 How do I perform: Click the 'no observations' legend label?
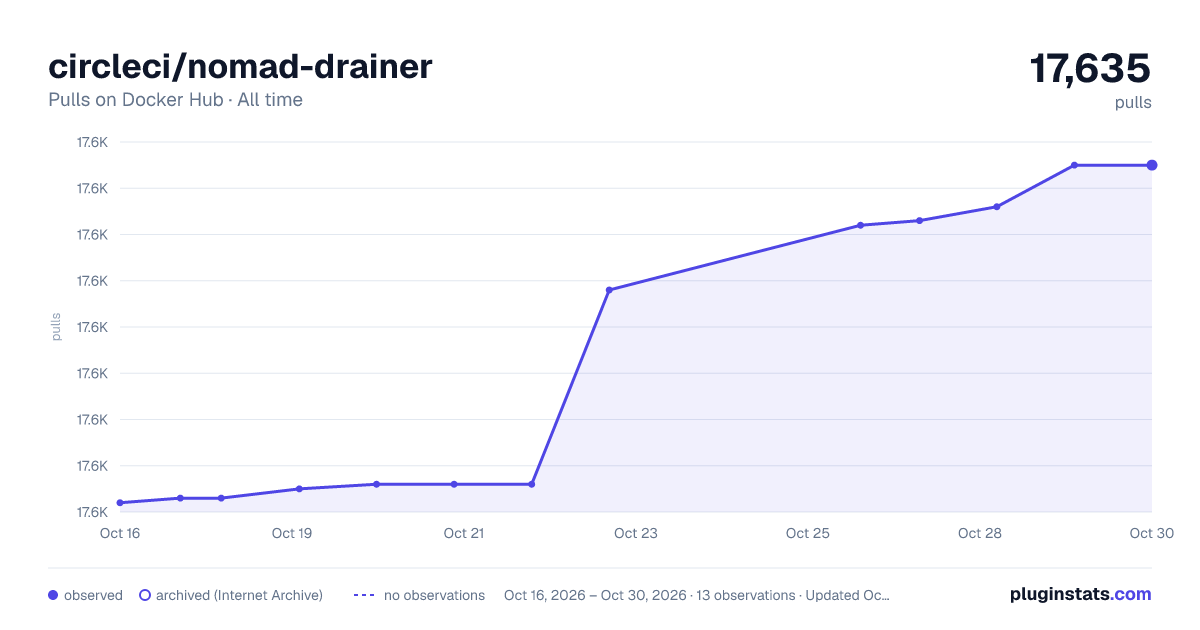(x=434, y=595)
